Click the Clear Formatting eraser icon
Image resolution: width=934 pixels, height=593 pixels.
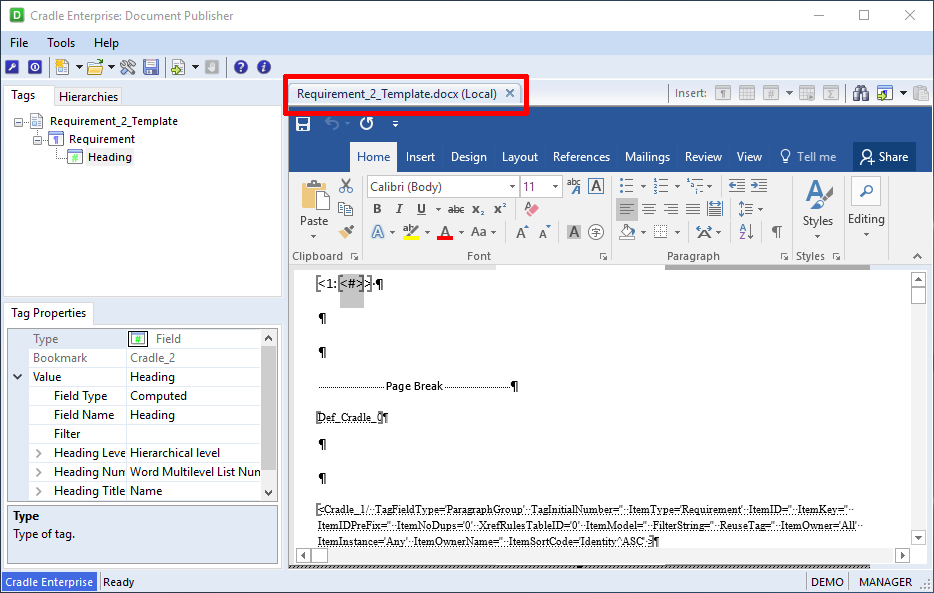pyautogui.click(x=531, y=209)
